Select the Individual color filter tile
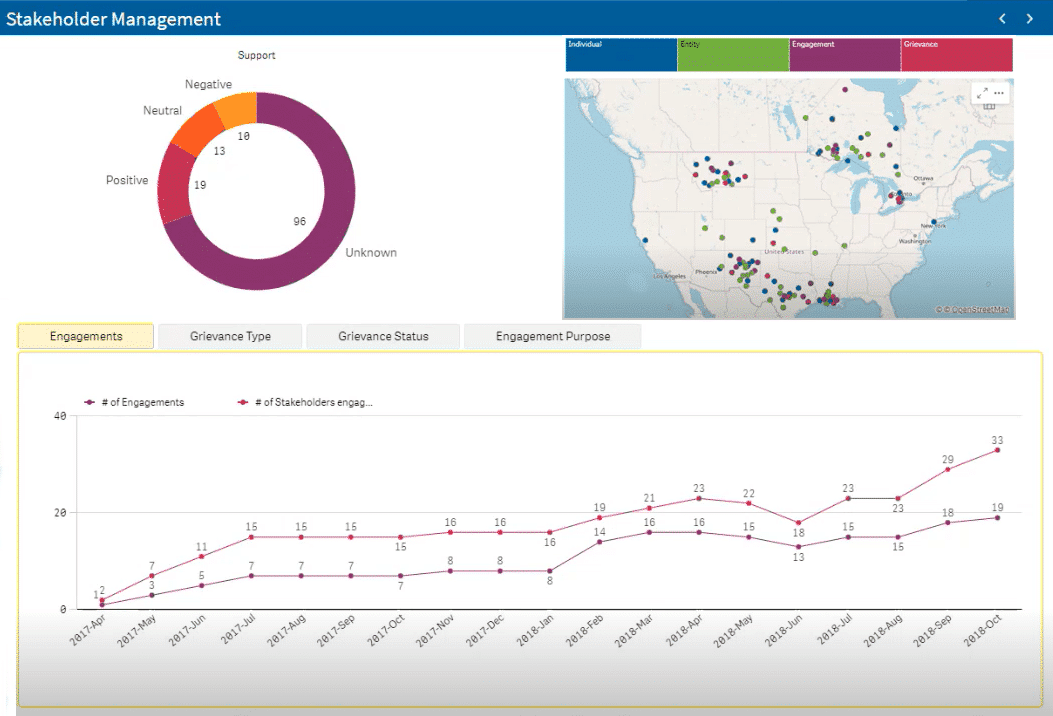 (x=621, y=55)
